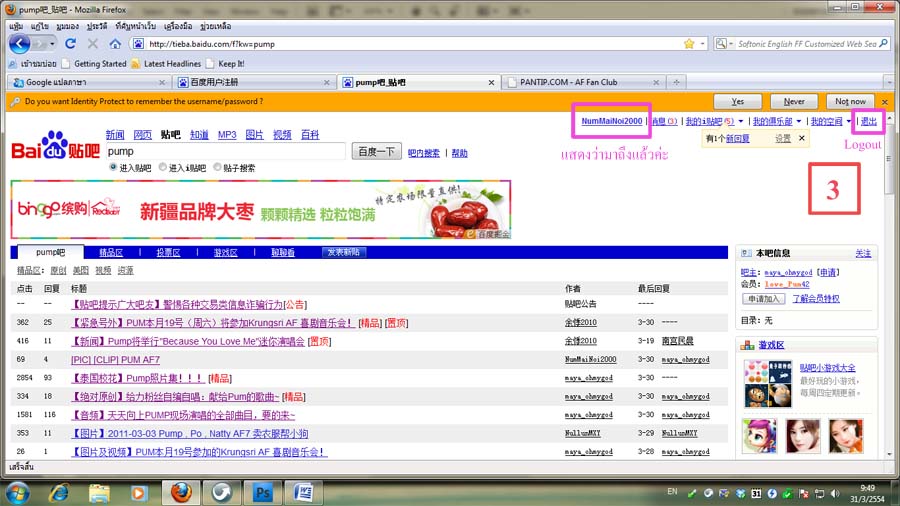Open the 贴吧小游戏大全 game thumbnail
Viewport: 900px width, 506px height.
(x=768, y=384)
